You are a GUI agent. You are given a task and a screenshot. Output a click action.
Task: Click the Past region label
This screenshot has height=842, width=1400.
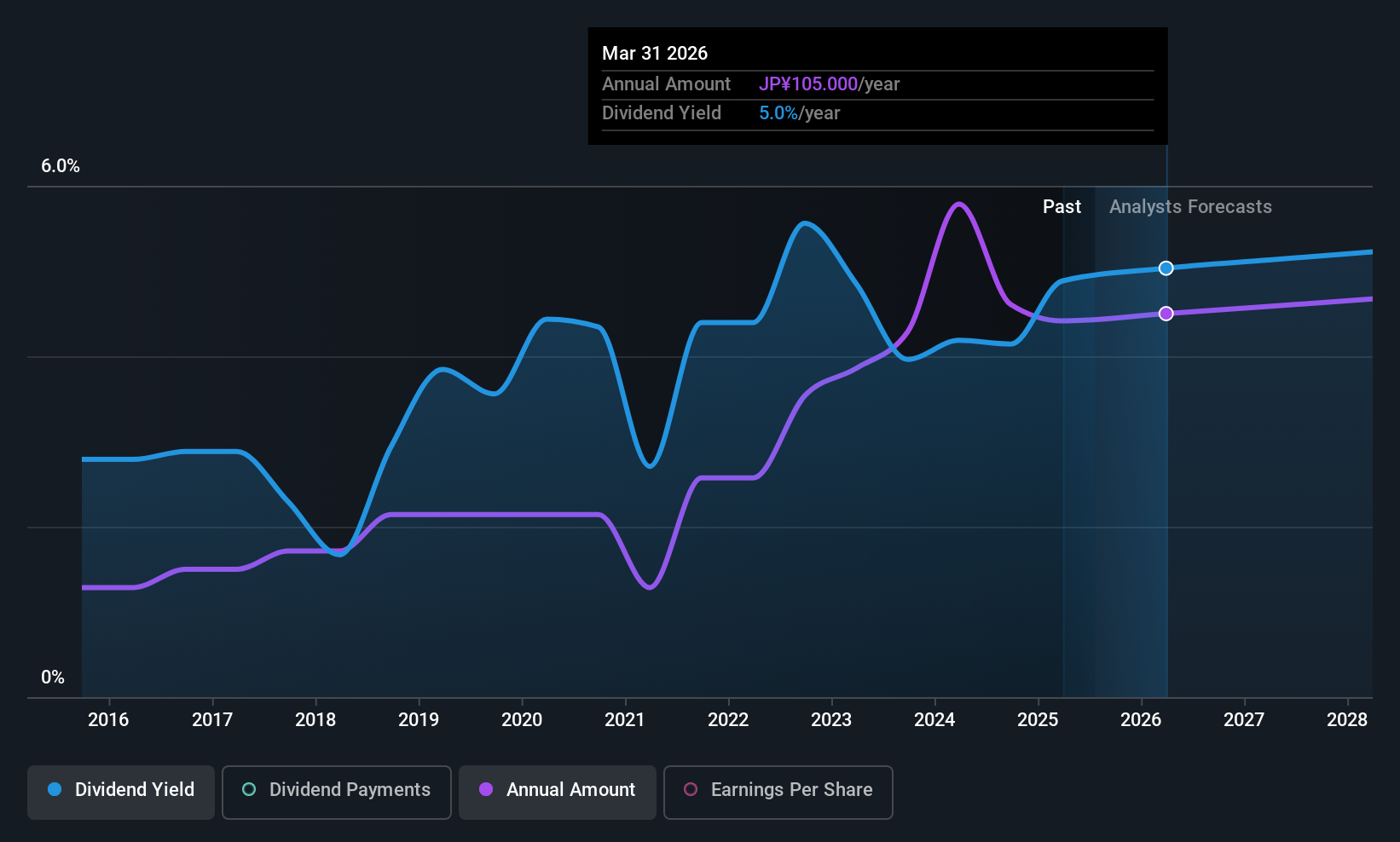[x=1062, y=207]
